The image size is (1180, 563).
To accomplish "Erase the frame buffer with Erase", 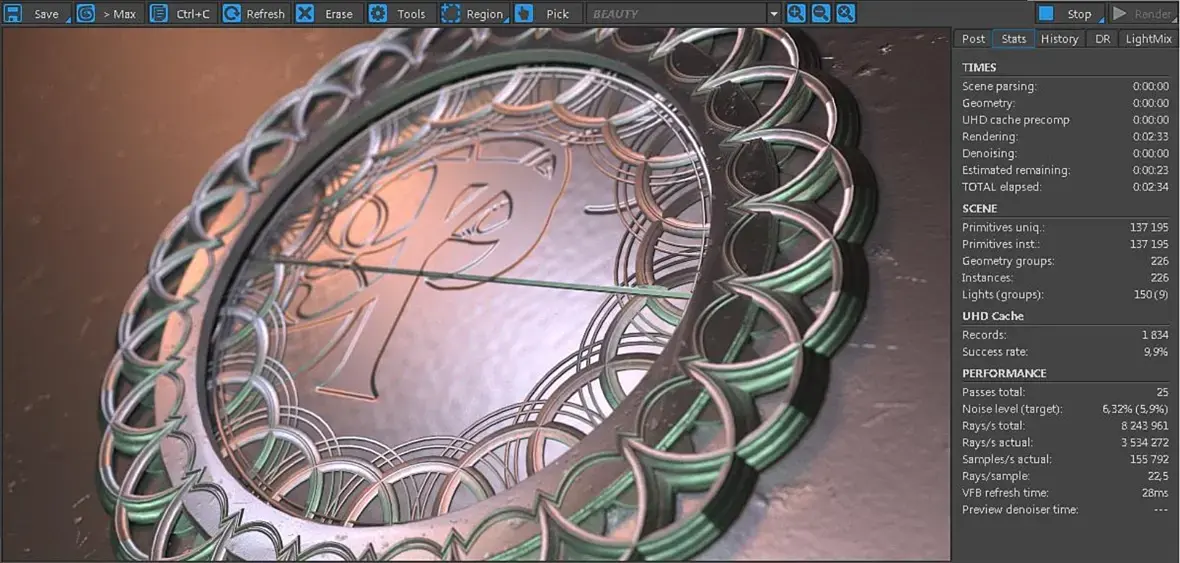I will coord(327,14).
